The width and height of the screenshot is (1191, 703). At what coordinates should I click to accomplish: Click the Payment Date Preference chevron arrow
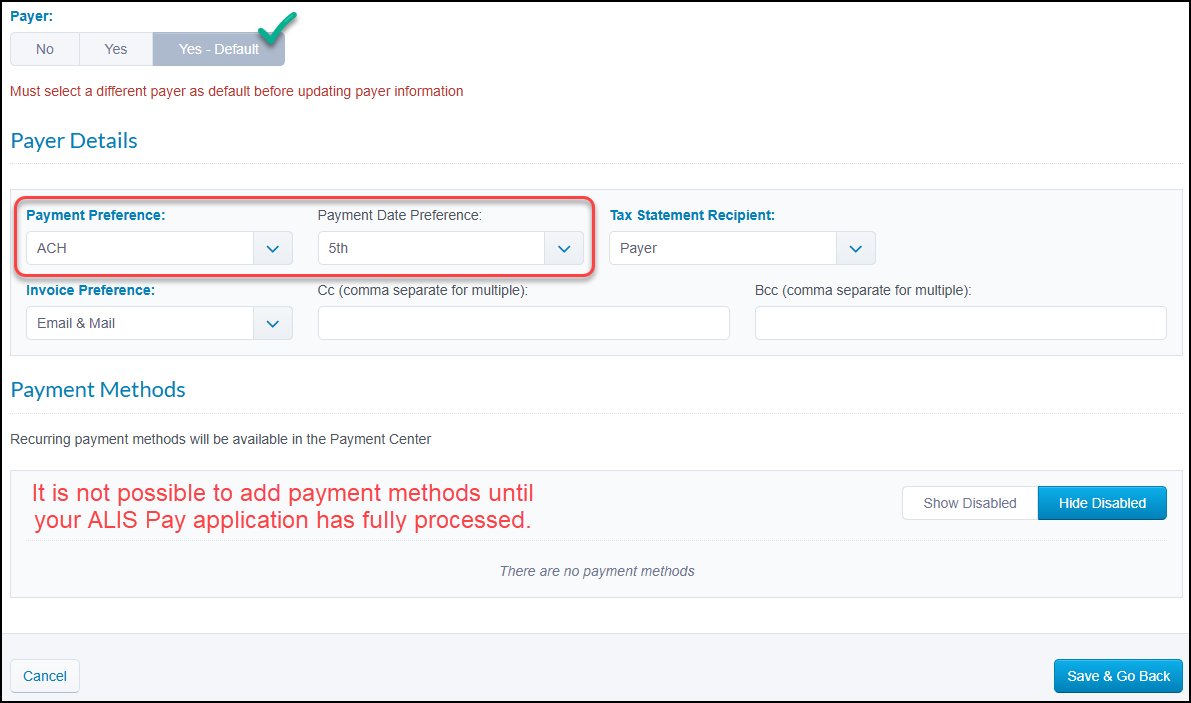tap(564, 248)
